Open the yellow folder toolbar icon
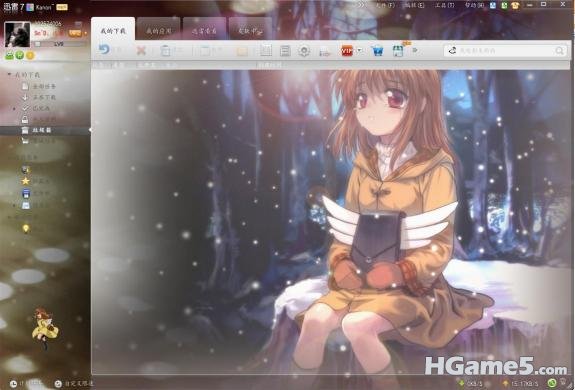575x390 pixels. [x=242, y=51]
